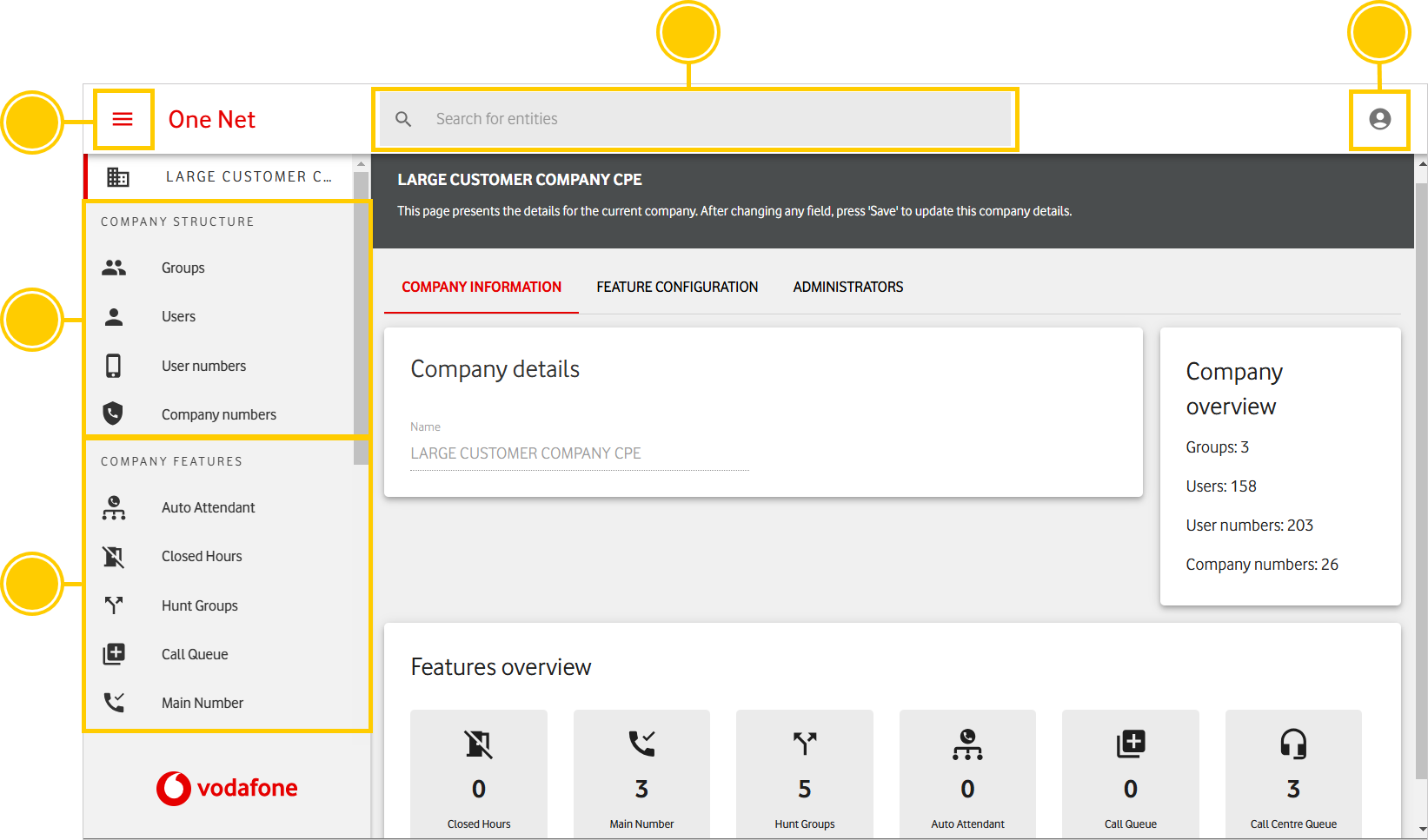
Task: Click the Auto Attendant sidebar icon
Action: coord(114,507)
